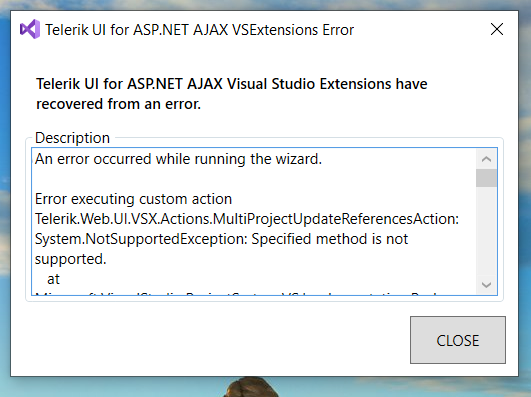Click the 'Error executing custom action' line

133,199
